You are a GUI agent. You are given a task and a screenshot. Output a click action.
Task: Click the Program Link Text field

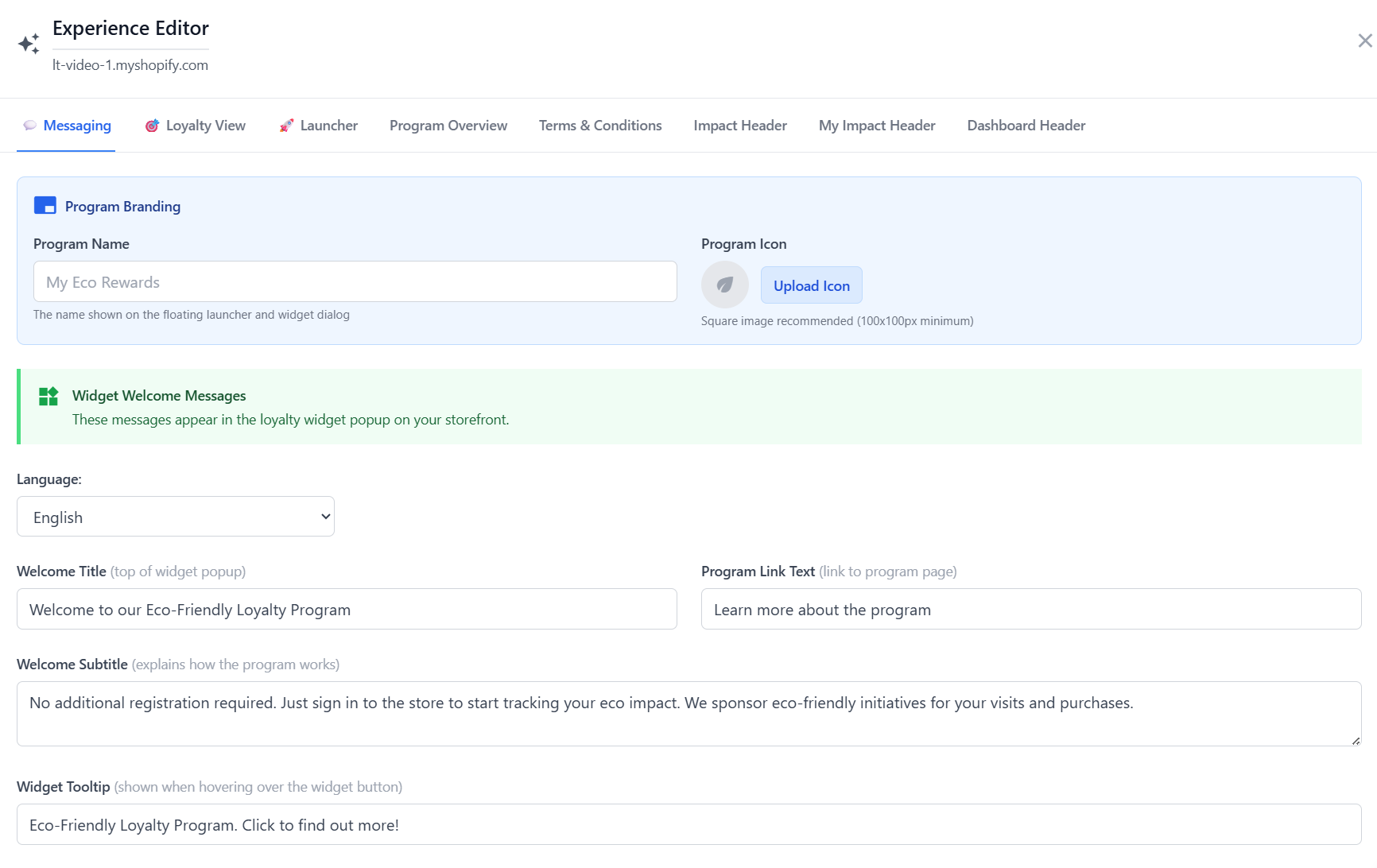(1030, 609)
